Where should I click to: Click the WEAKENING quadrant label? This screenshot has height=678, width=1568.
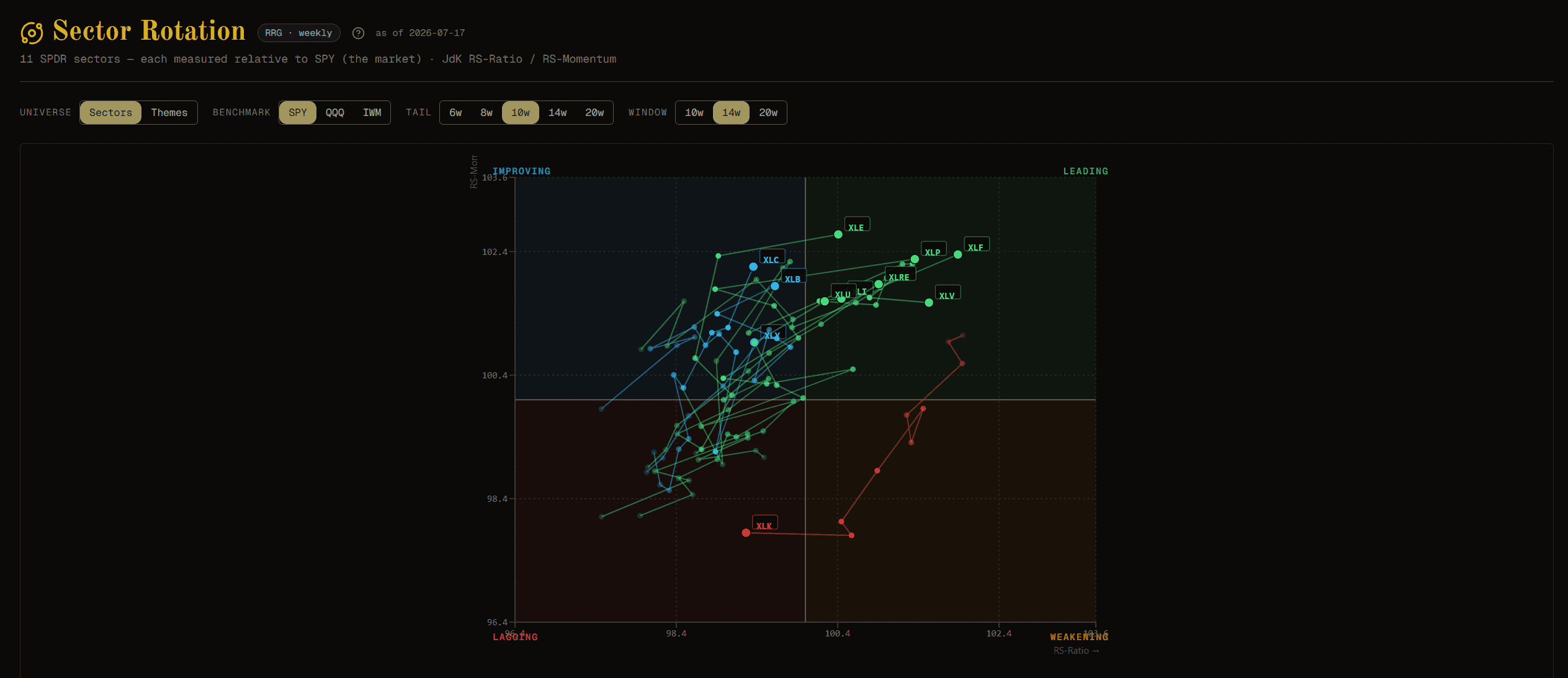click(x=1079, y=637)
